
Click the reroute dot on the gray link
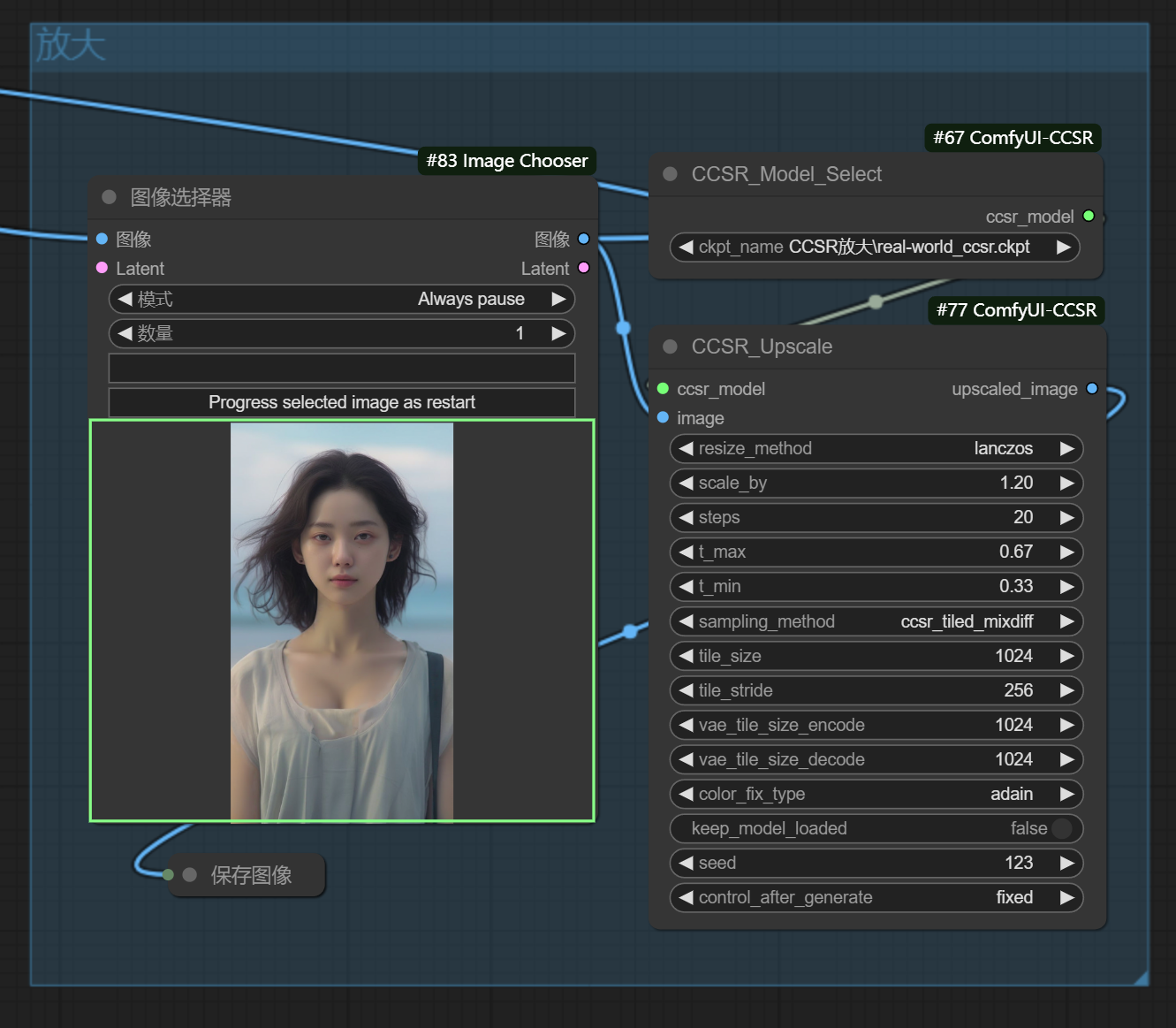pos(876,301)
